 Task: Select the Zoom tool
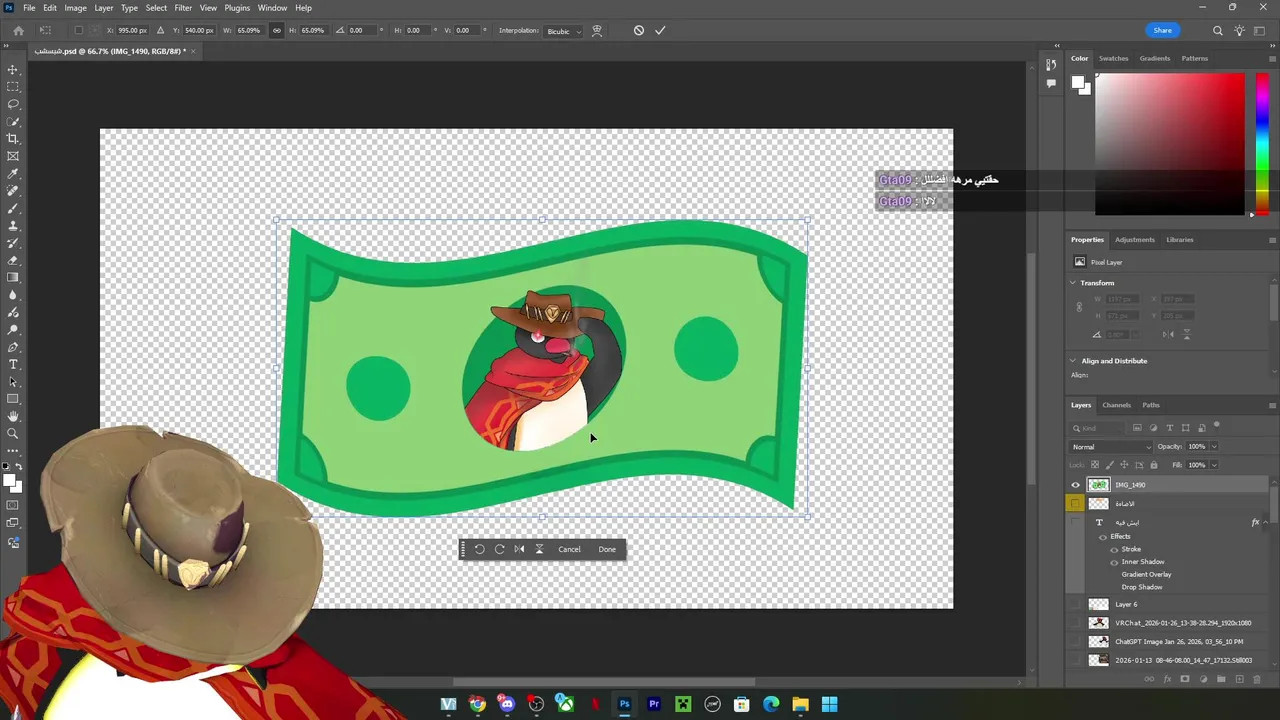point(13,434)
